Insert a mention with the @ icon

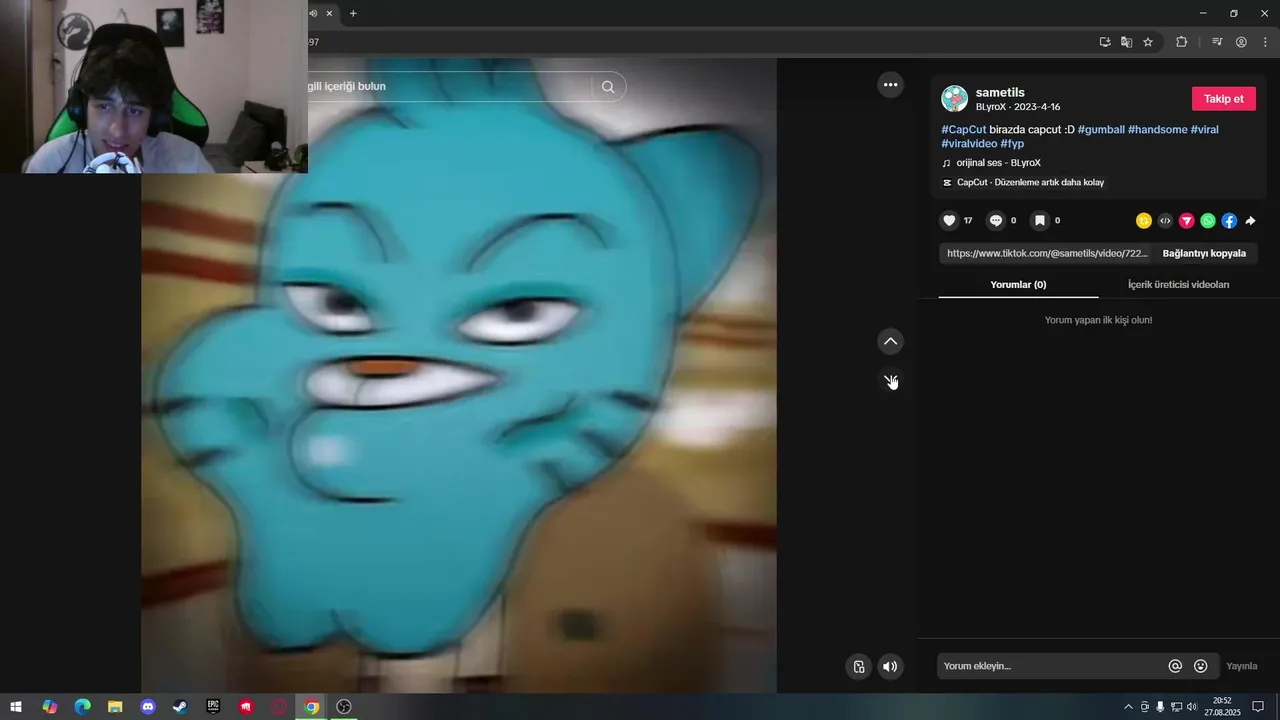coord(1175,666)
